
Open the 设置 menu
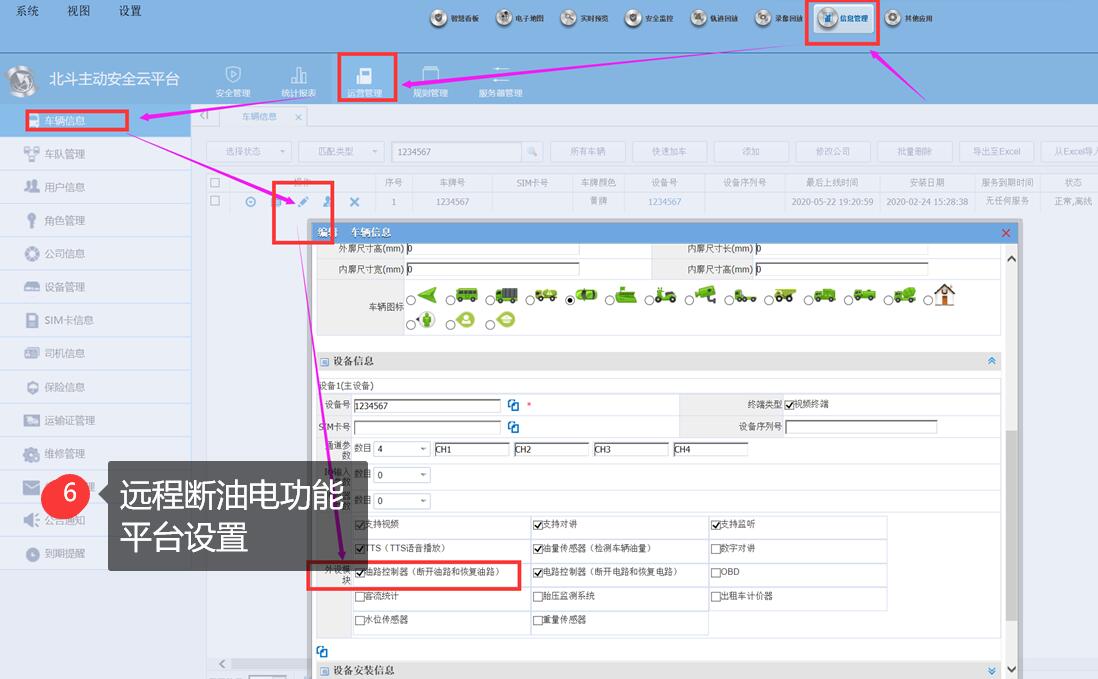(x=130, y=11)
